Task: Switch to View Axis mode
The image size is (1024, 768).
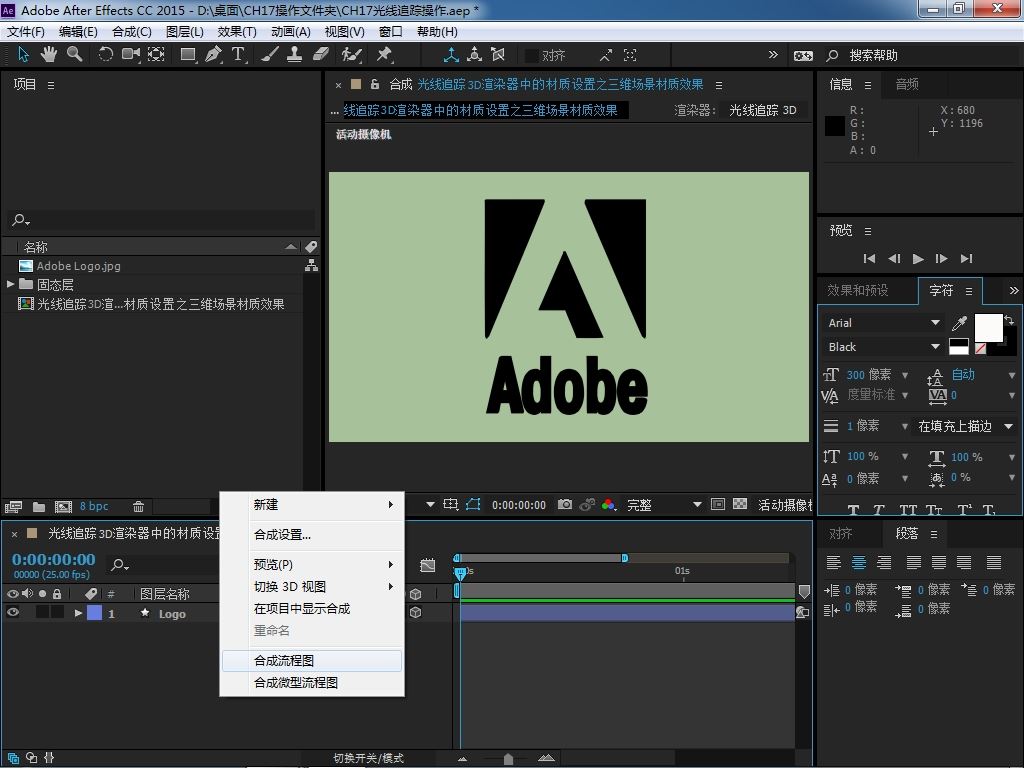Action: [x=498, y=55]
